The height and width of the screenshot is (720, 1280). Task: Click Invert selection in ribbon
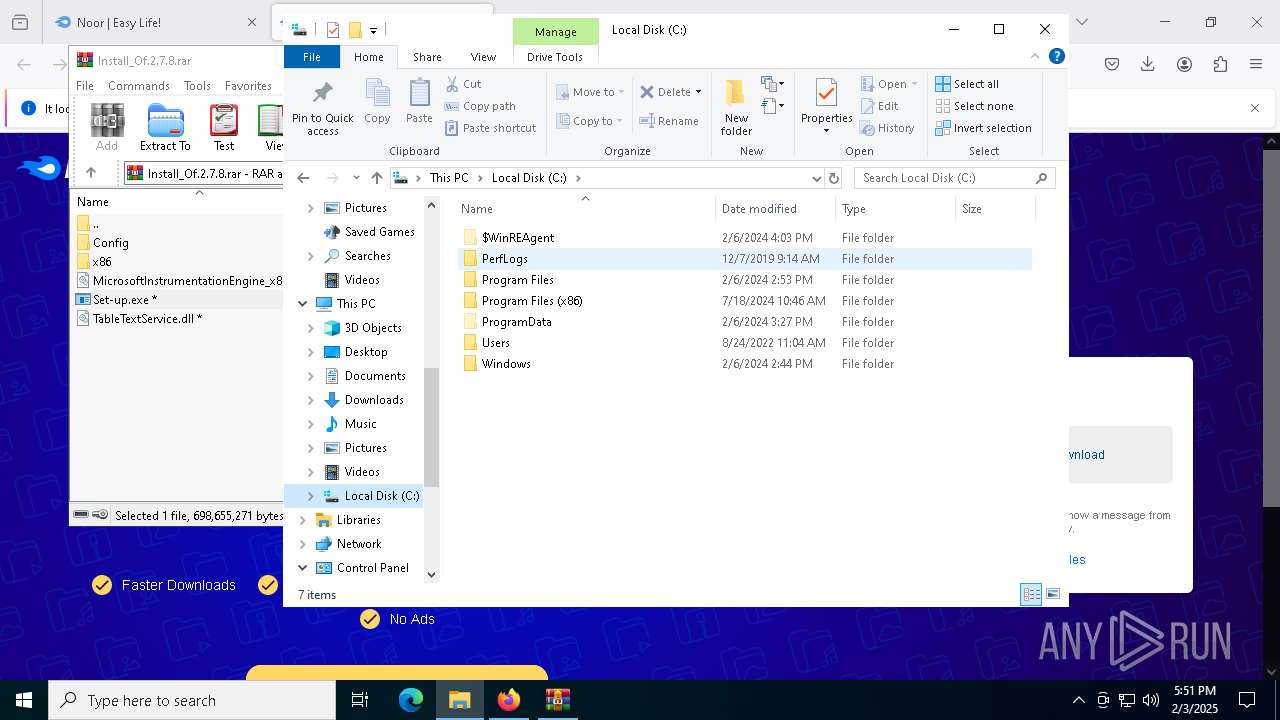tap(983, 128)
